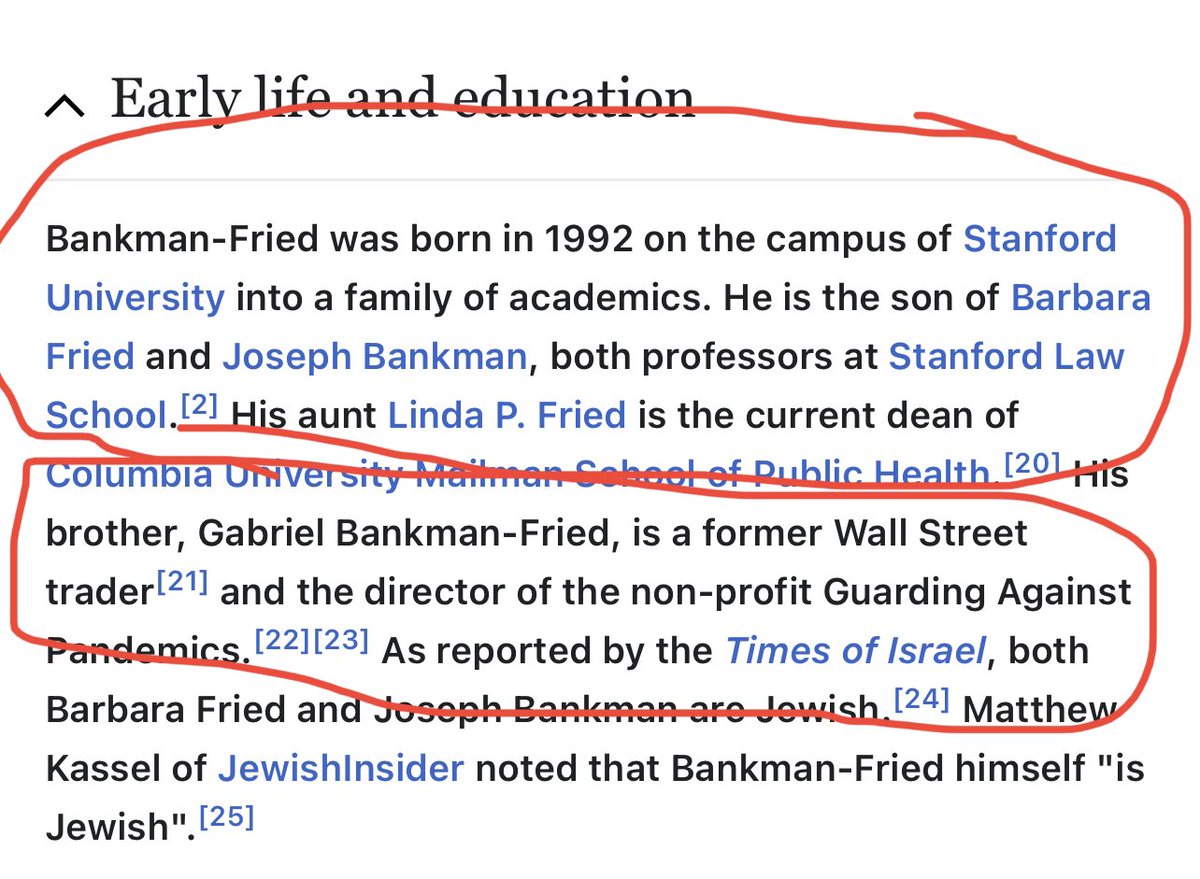Click the Guarding Against Pandemics text
1200x879 pixels.
[x=977, y=592]
